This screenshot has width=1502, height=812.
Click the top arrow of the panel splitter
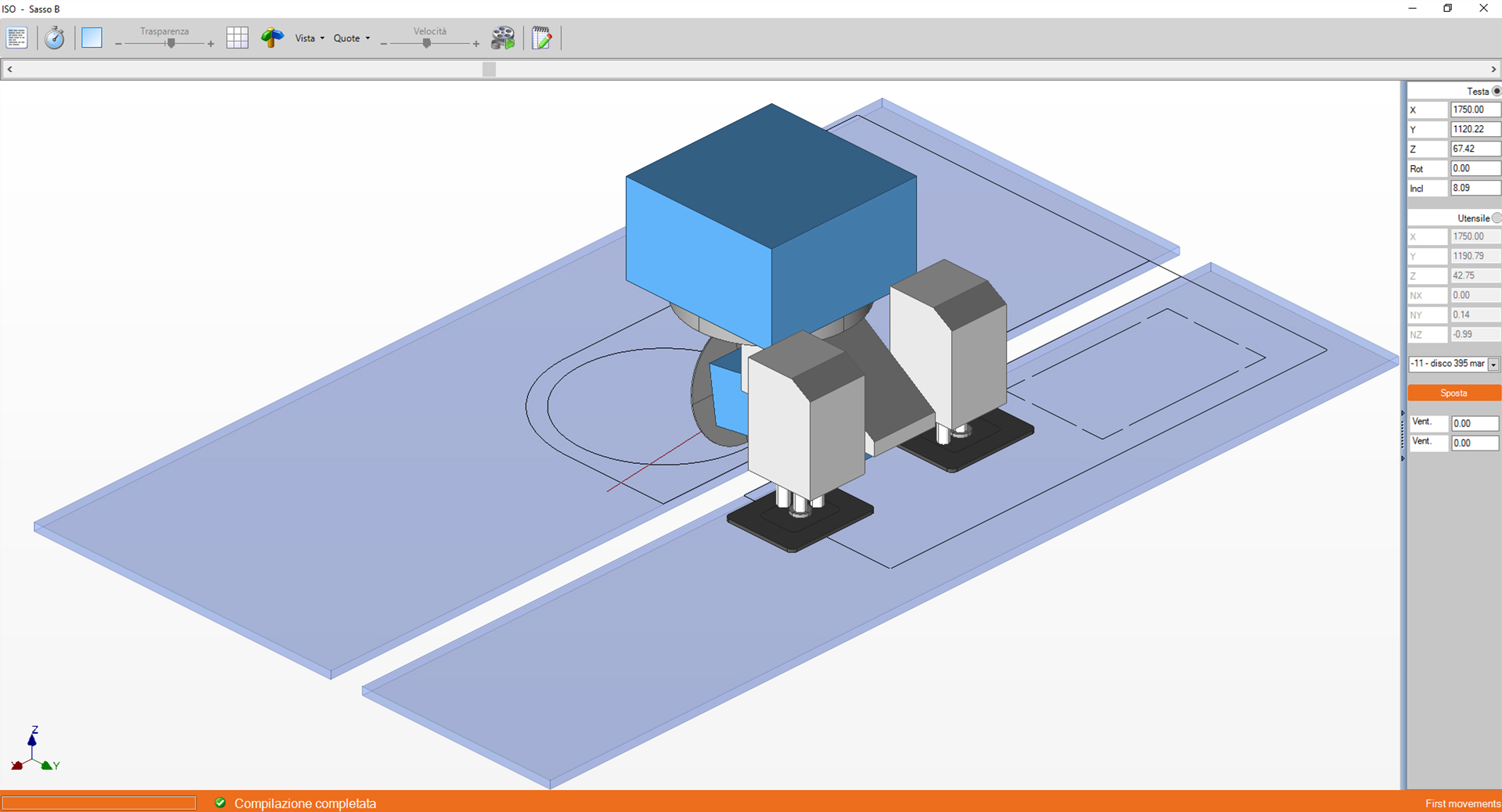1403,413
